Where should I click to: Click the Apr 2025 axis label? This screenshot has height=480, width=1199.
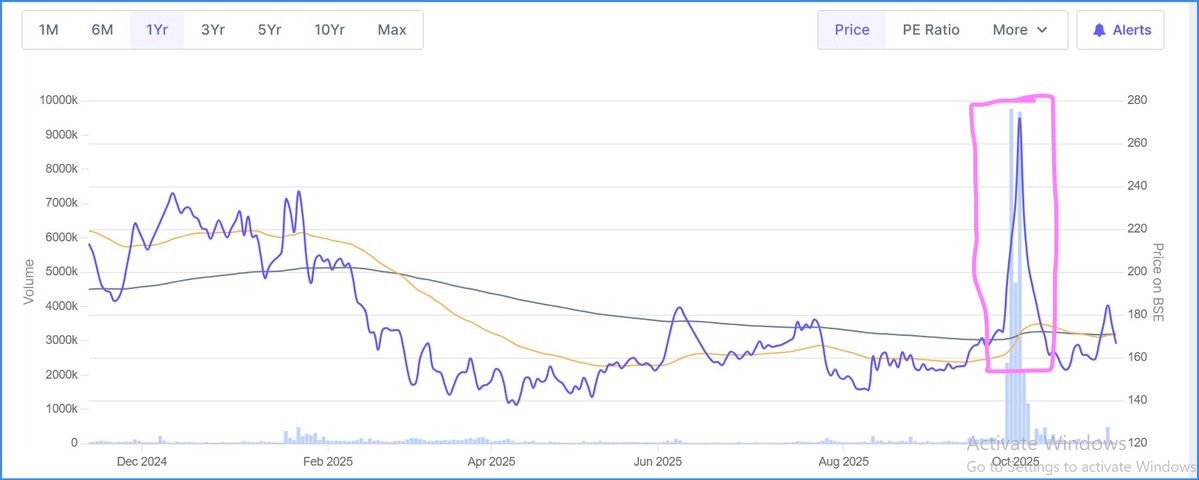[491, 462]
